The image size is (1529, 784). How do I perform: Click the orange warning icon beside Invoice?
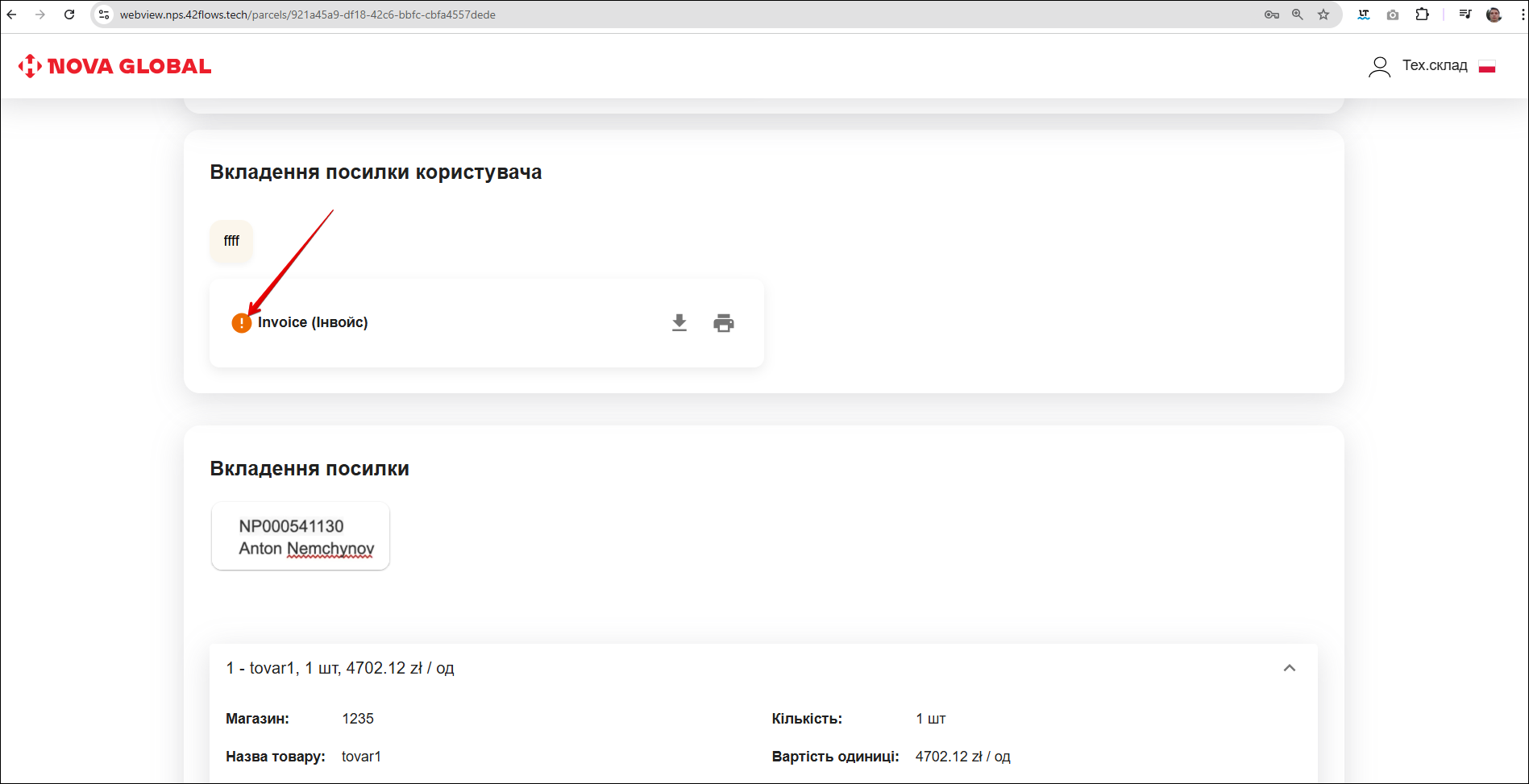(241, 323)
